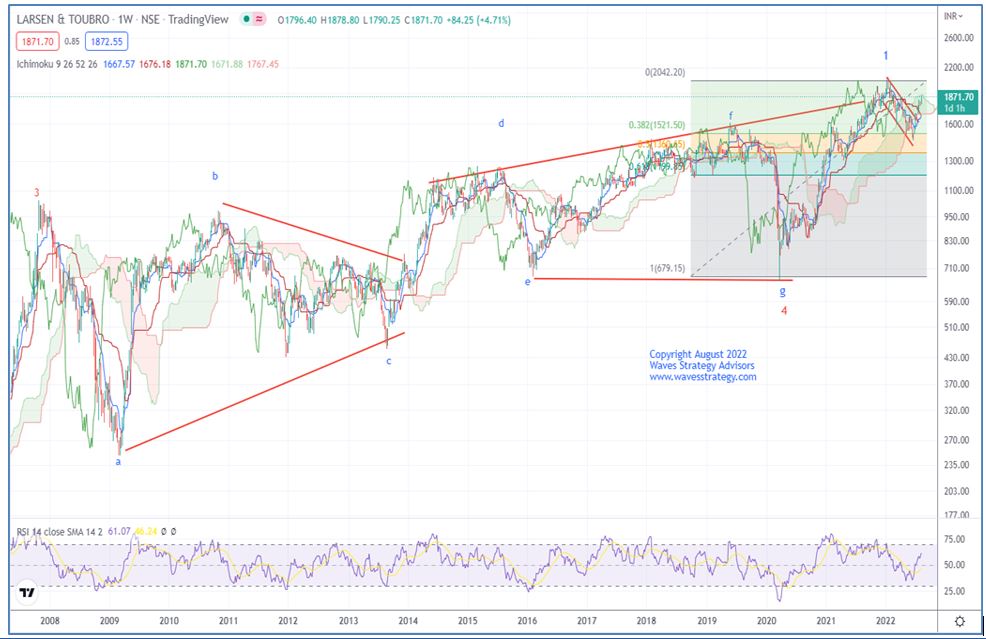Click the 2015 label on time axis
The image size is (986, 639).
(467, 621)
